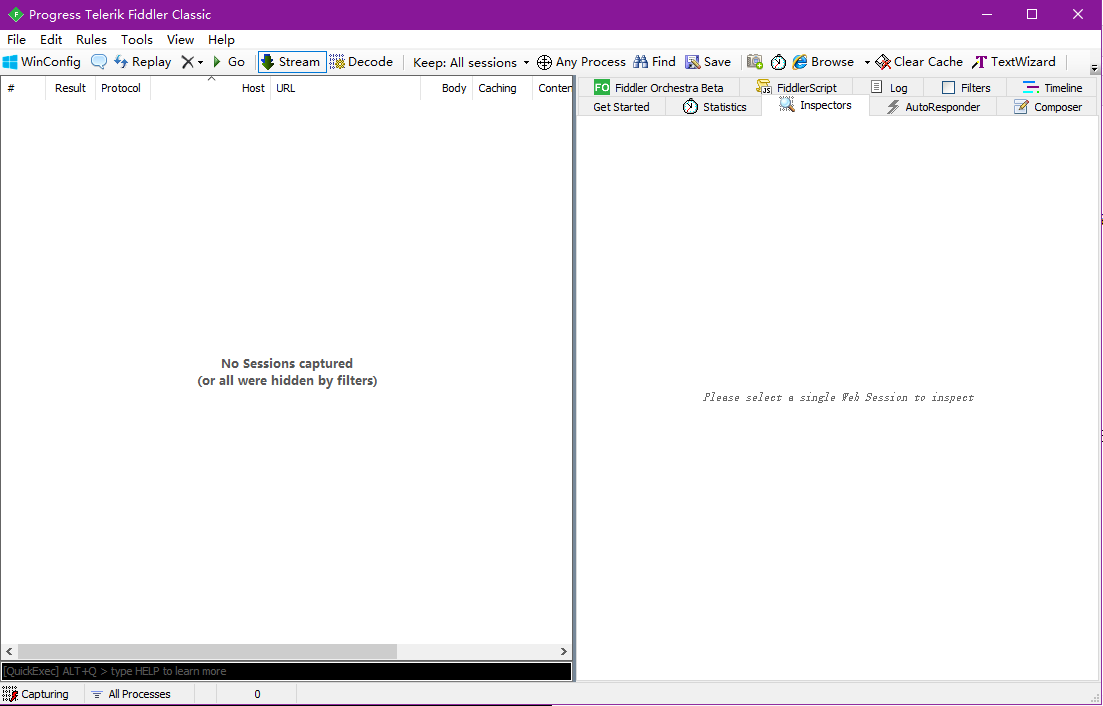The image size is (1103, 706).
Task: Open Find sessions dialog
Action: tap(654, 62)
